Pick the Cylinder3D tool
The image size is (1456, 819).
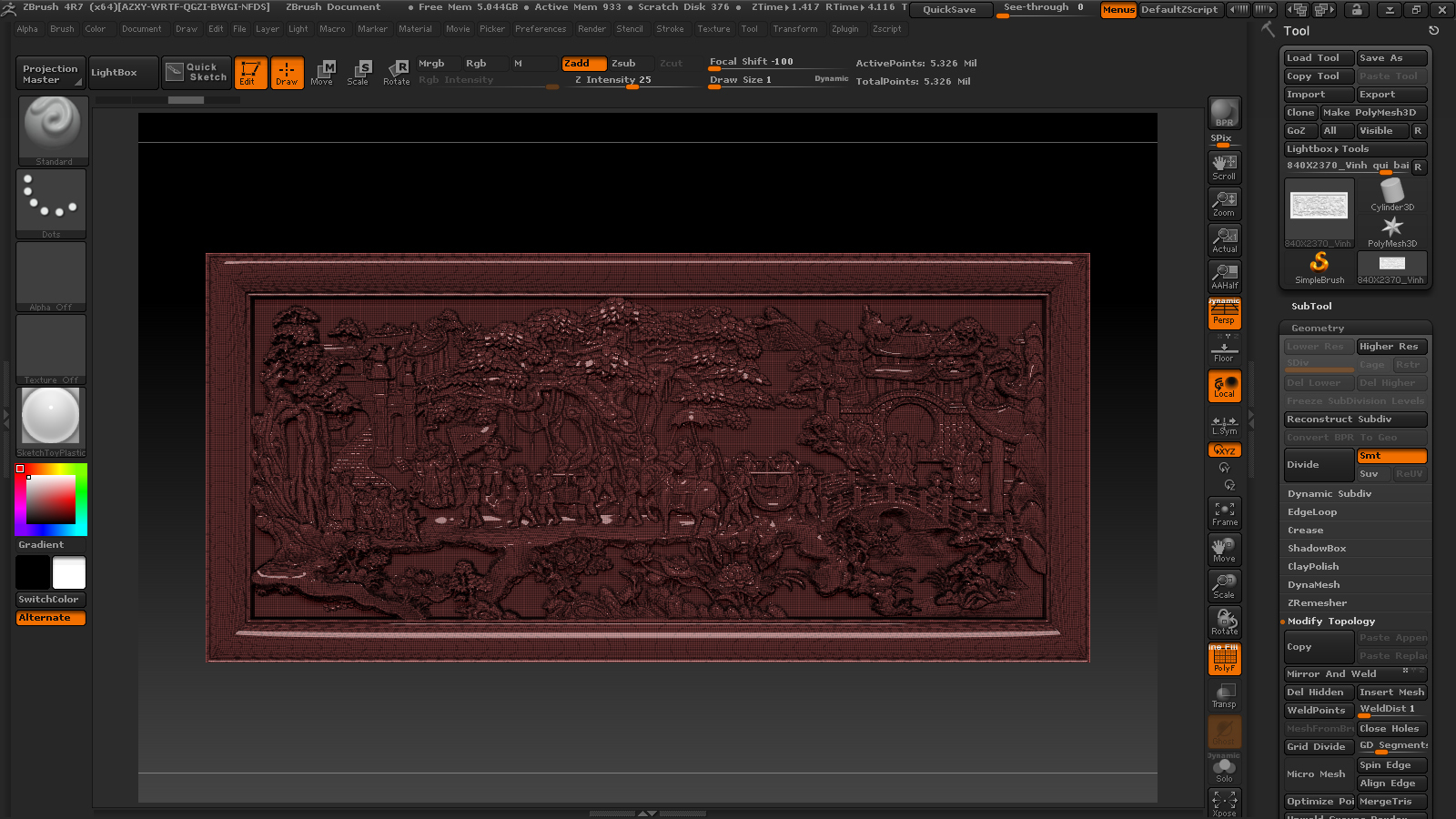(1391, 195)
